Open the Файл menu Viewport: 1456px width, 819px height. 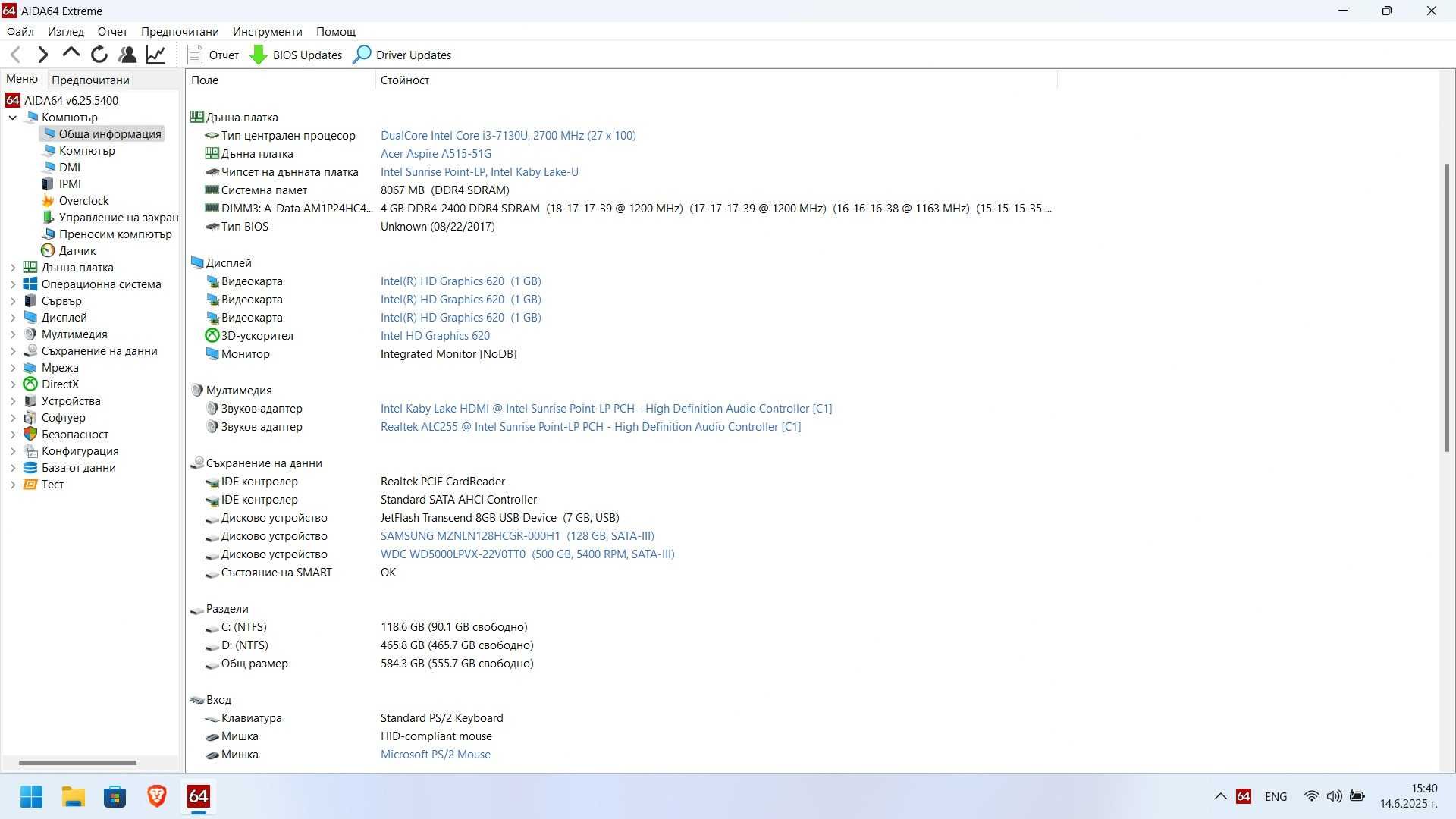[x=20, y=32]
